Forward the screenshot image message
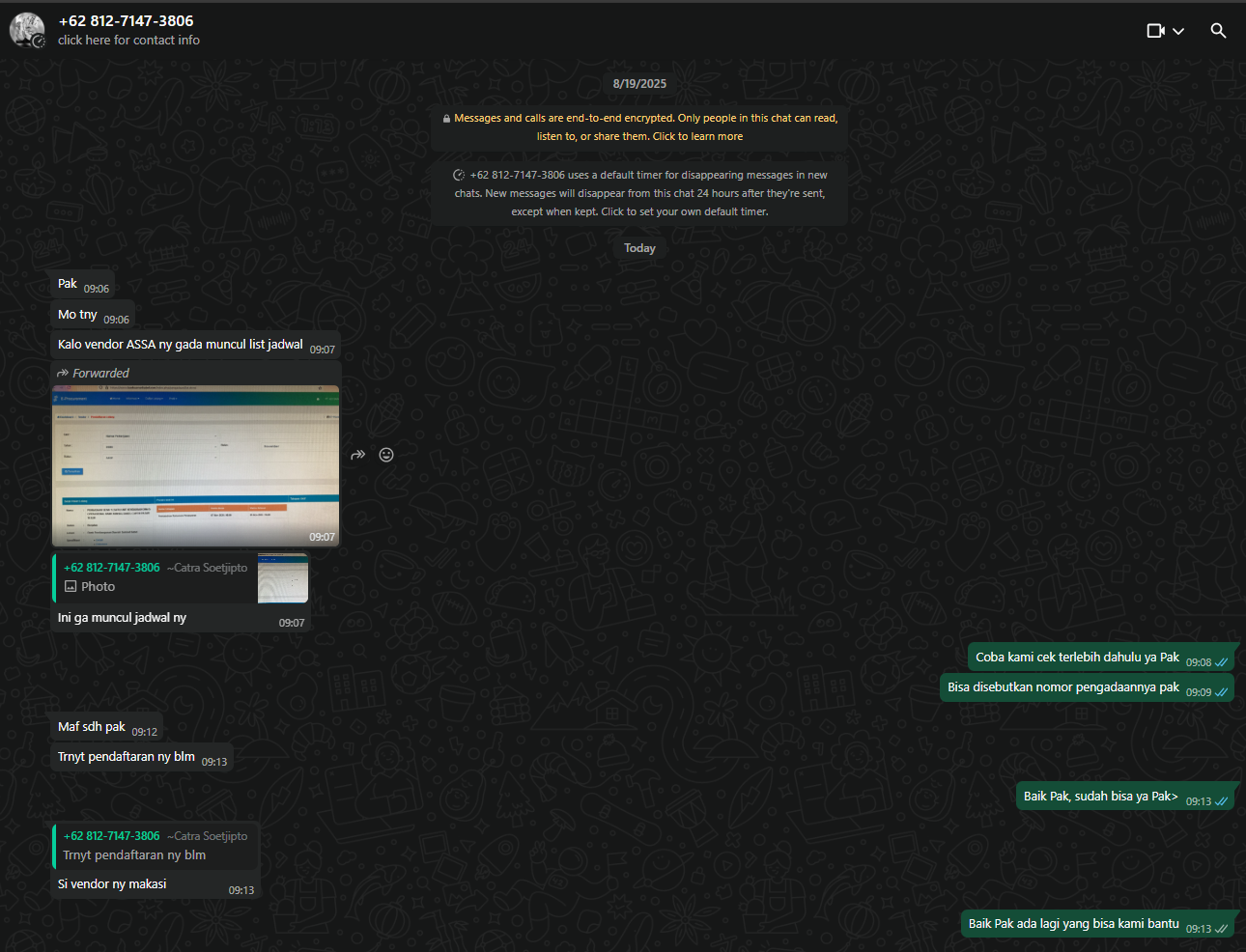 [358, 455]
